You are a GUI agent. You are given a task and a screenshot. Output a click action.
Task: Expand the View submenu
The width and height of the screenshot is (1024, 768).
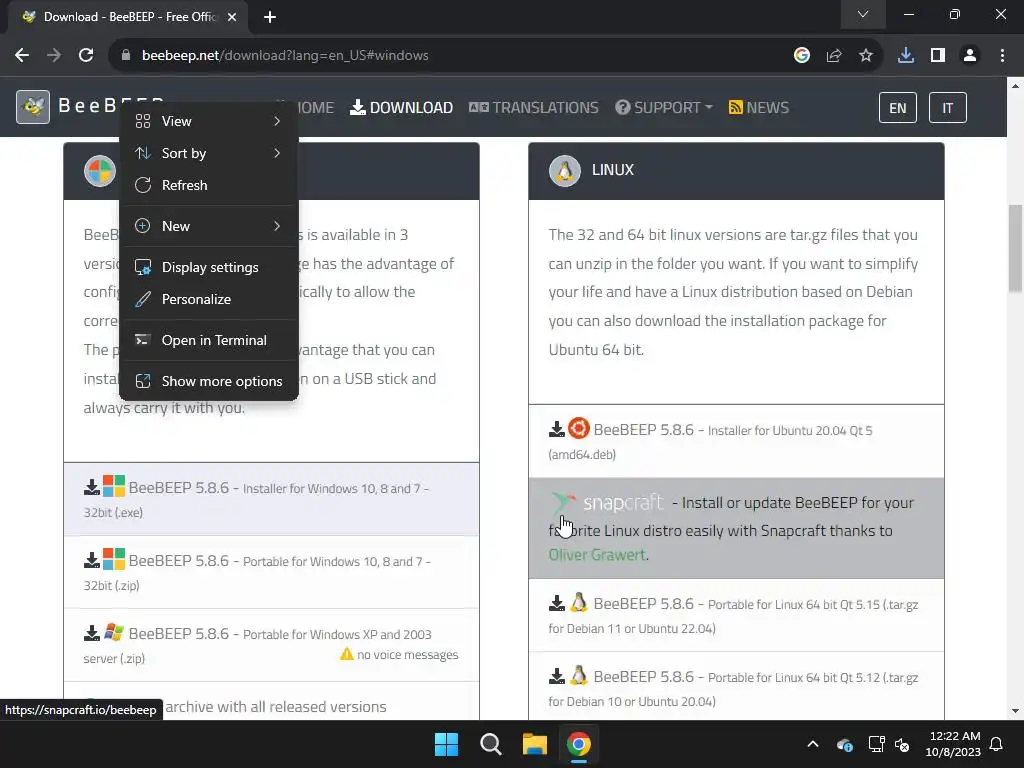pyautogui.click(x=209, y=121)
